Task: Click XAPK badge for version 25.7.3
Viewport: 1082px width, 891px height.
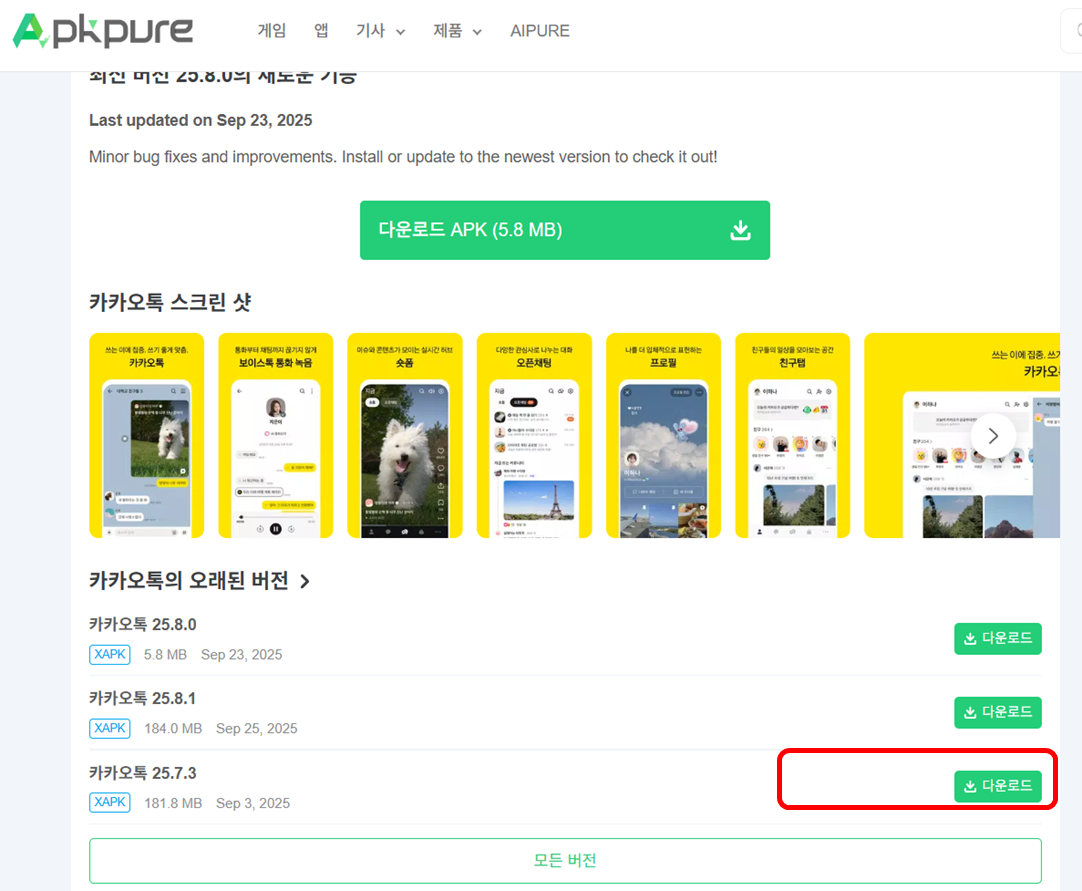Action: click(110, 803)
